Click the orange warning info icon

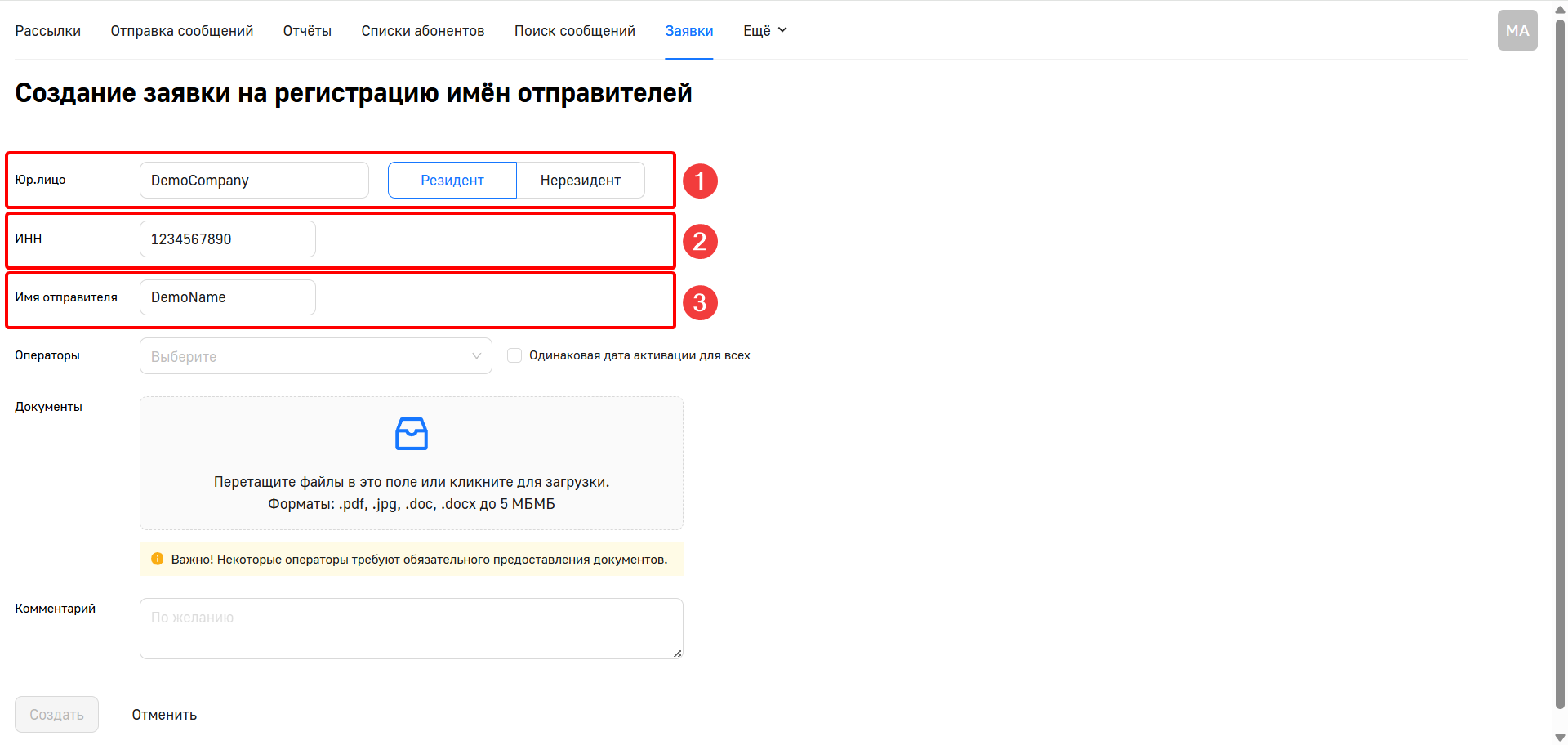point(158,560)
